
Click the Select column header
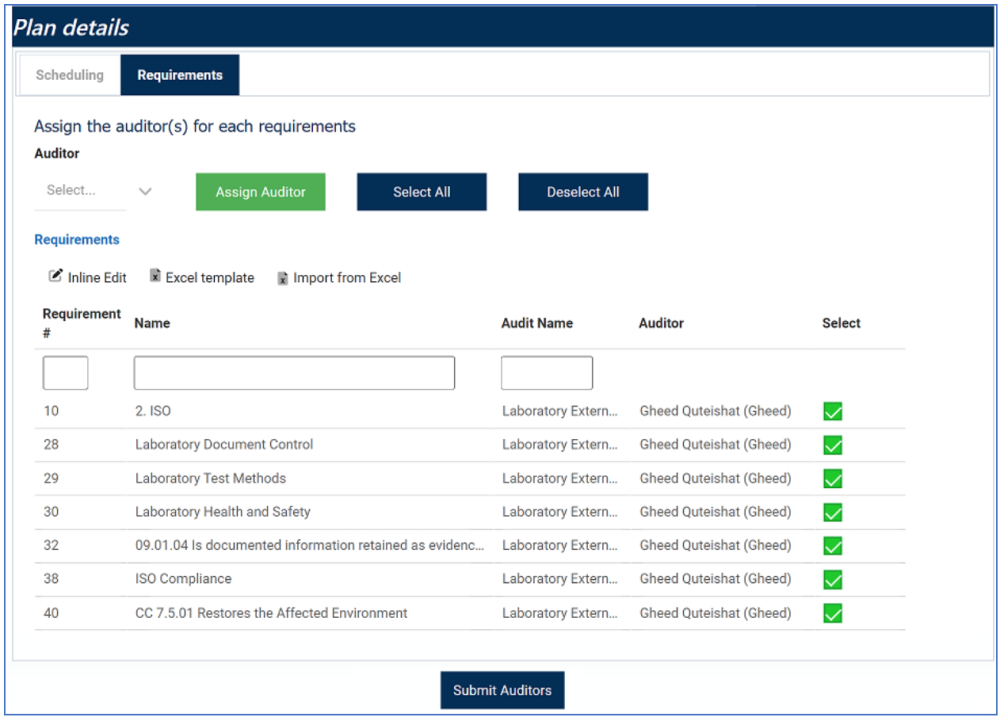coord(841,323)
